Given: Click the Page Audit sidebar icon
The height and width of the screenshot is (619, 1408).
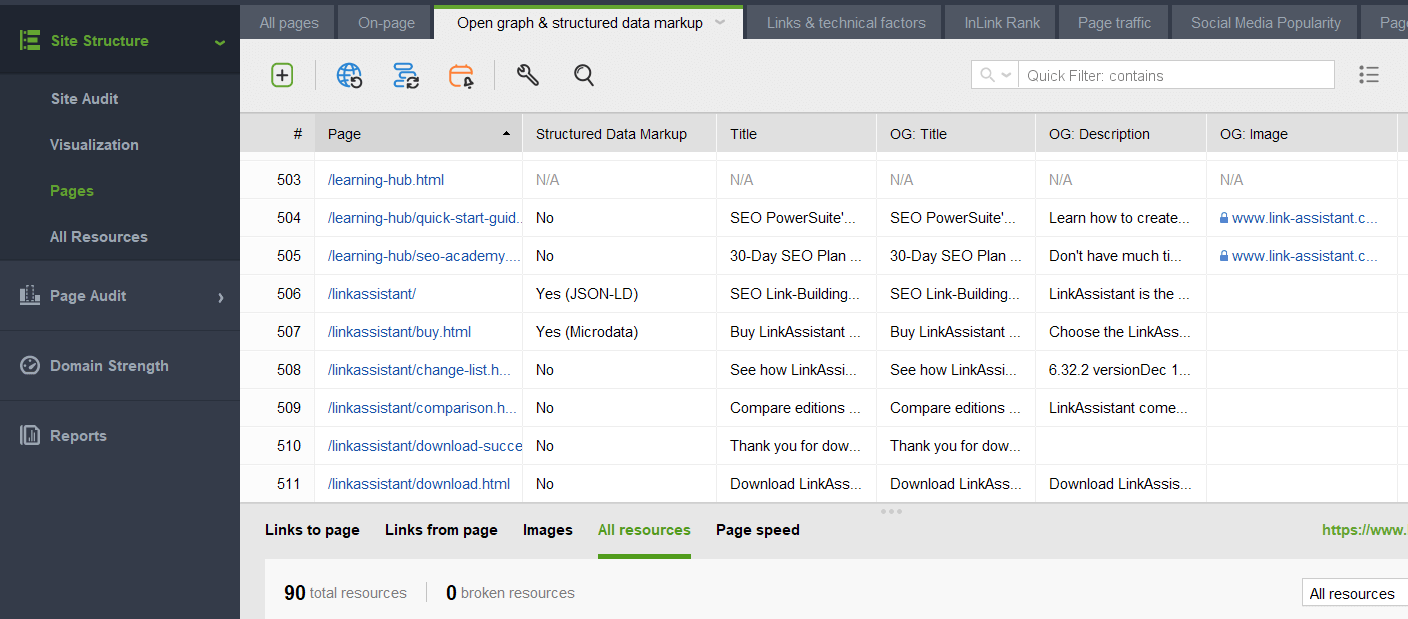Looking at the screenshot, I should tap(30, 296).
